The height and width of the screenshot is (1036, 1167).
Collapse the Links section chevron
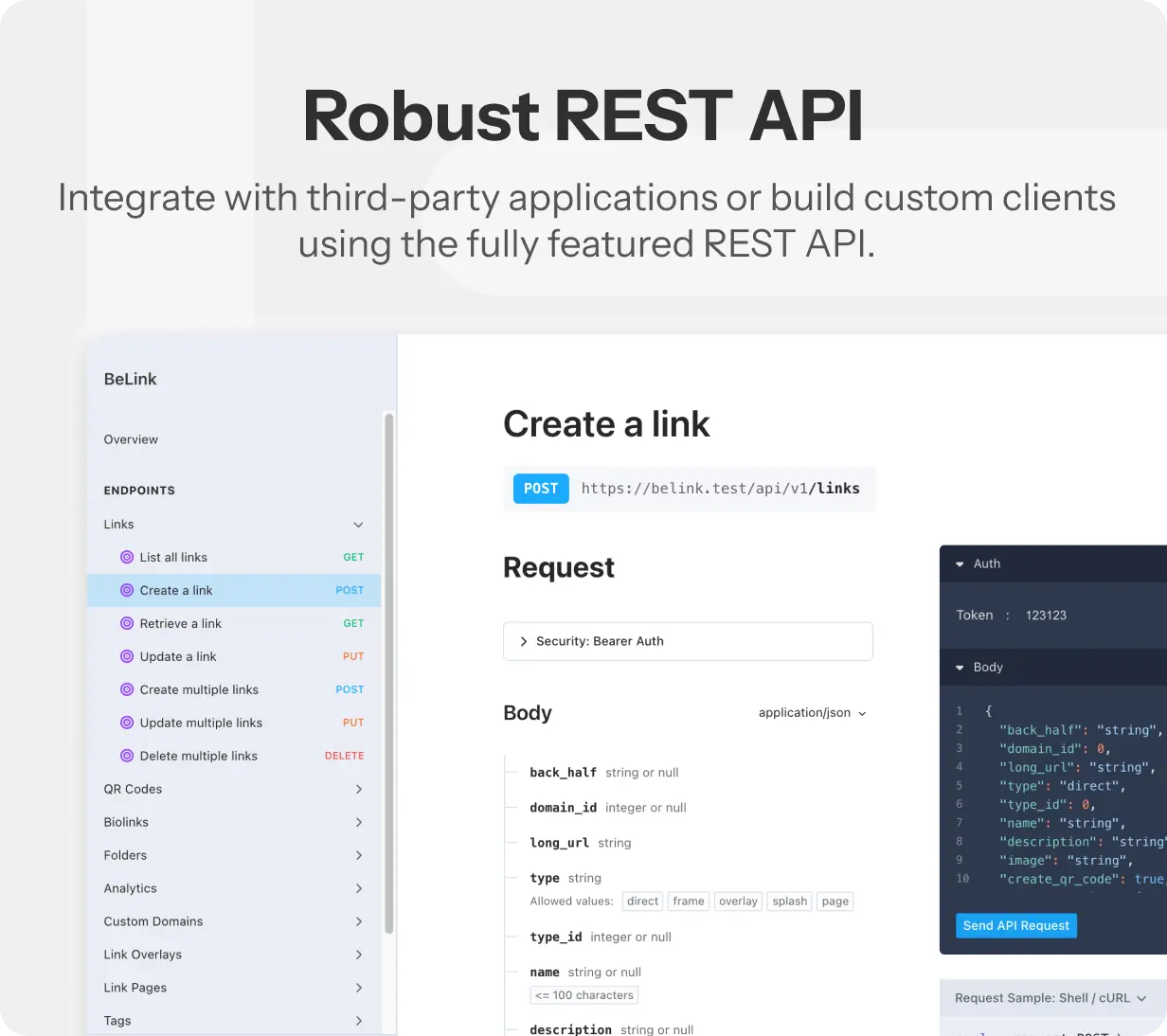(358, 525)
